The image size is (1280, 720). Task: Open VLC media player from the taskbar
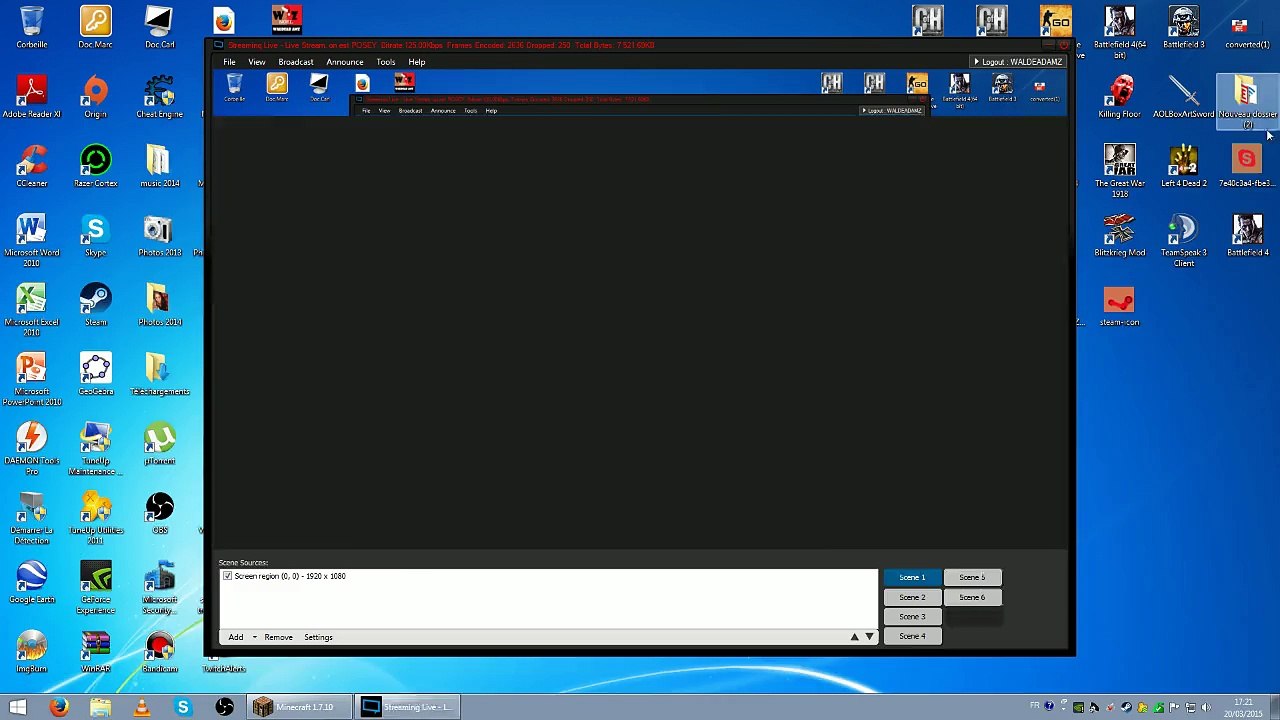tap(142, 707)
